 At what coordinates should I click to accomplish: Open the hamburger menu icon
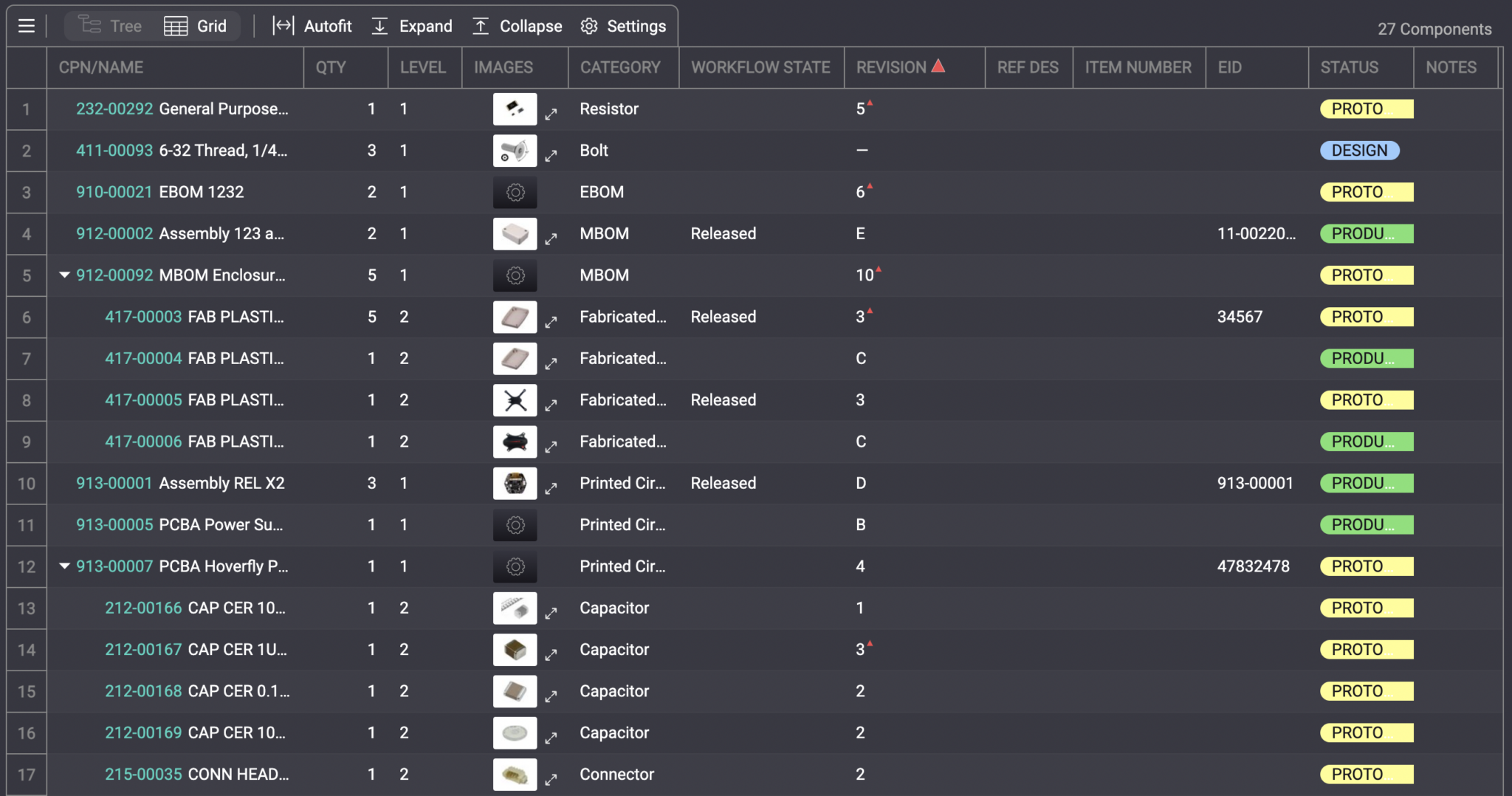click(x=27, y=27)
